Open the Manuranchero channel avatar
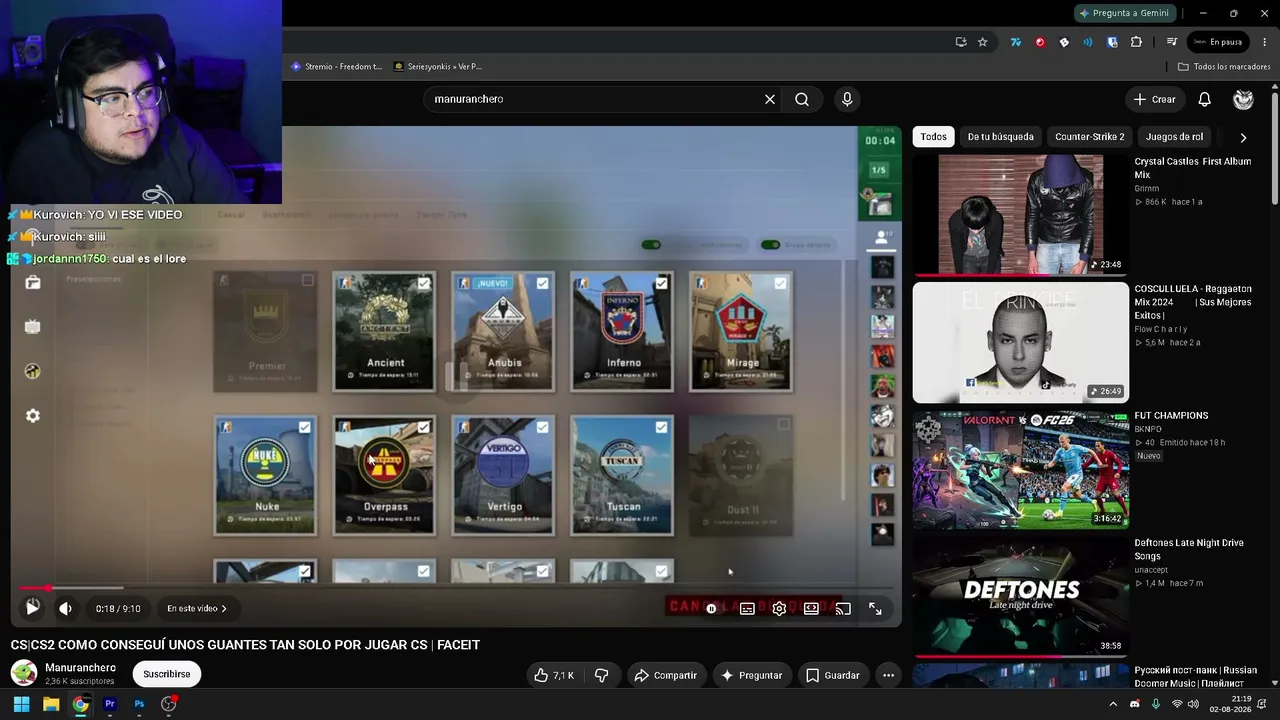 24,673
